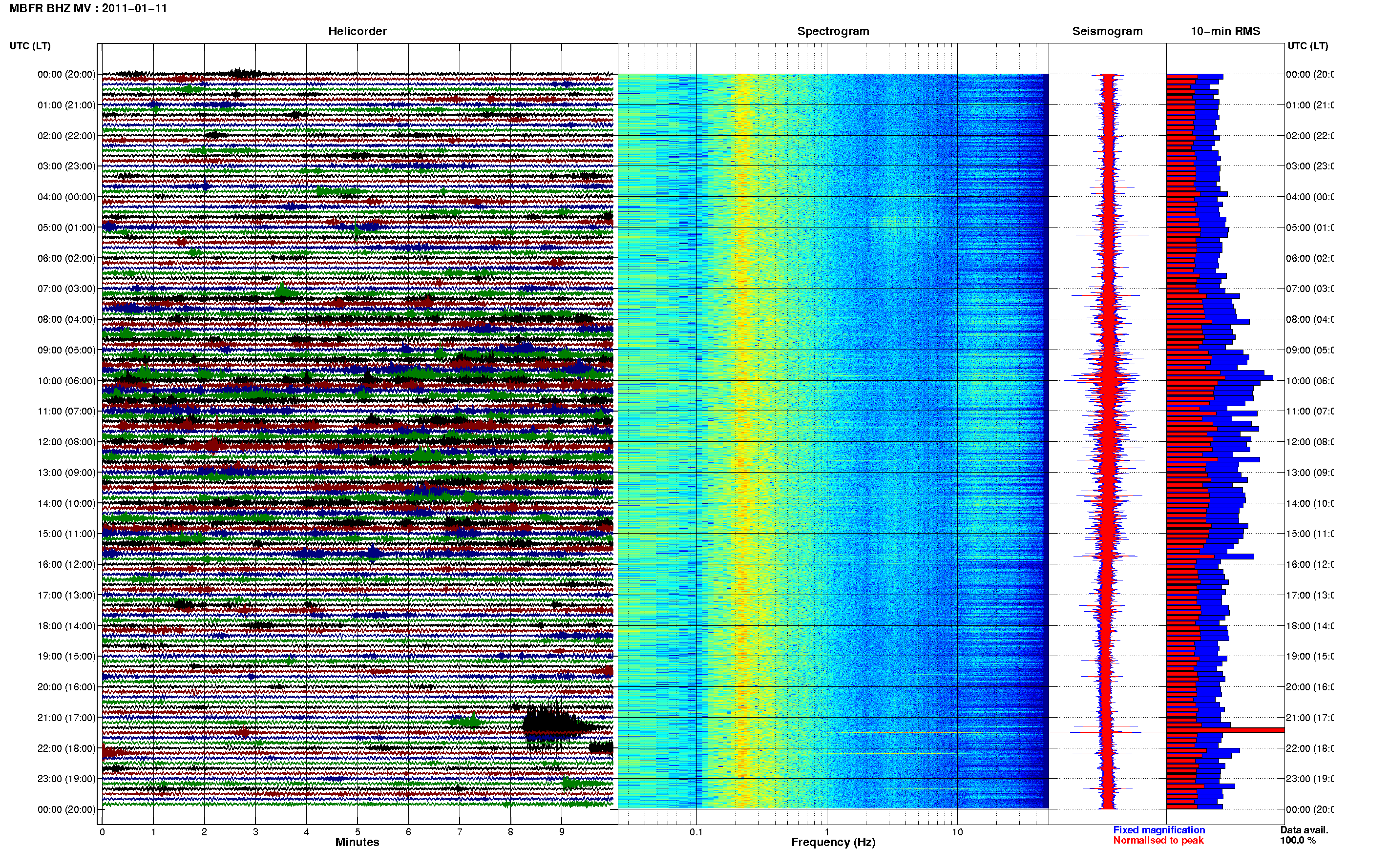The image size is (1389, 868).
Task: Click the bottom '00:00 (20:00)' time label on left axis
Action: coord(66,809)
